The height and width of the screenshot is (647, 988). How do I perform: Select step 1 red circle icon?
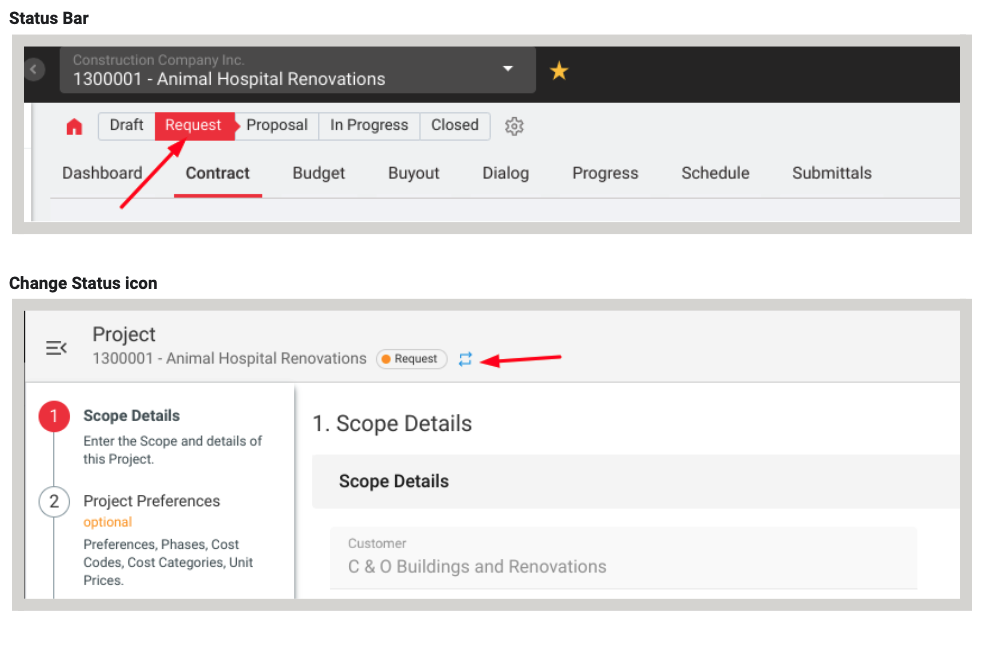(x=54, y=416)
